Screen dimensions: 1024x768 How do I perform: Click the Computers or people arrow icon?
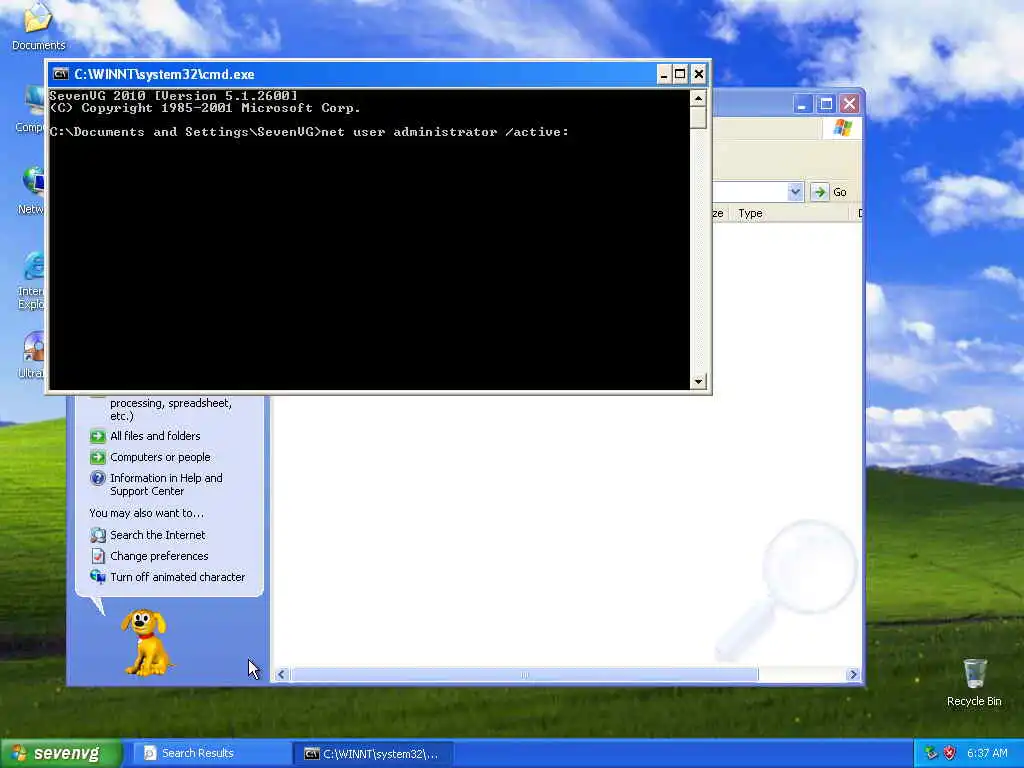click(x=97, y=457)
